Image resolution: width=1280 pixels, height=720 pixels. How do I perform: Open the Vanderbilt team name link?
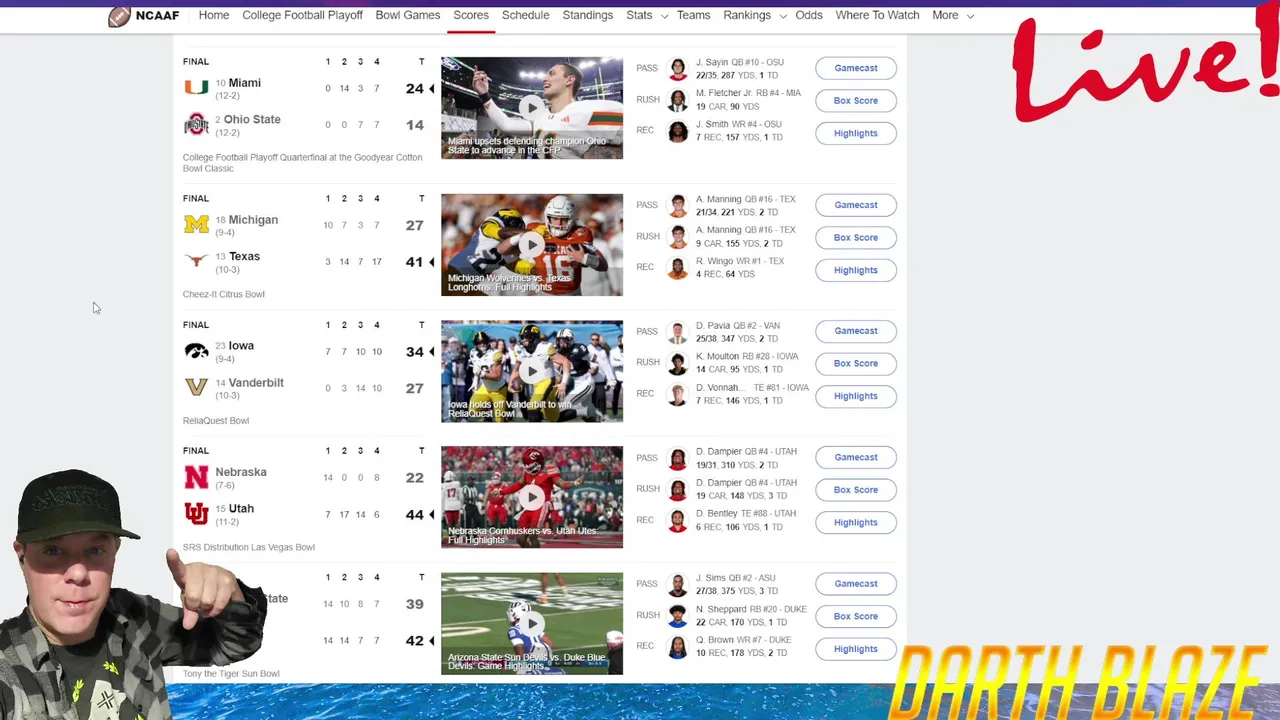[x=256, y=383]
